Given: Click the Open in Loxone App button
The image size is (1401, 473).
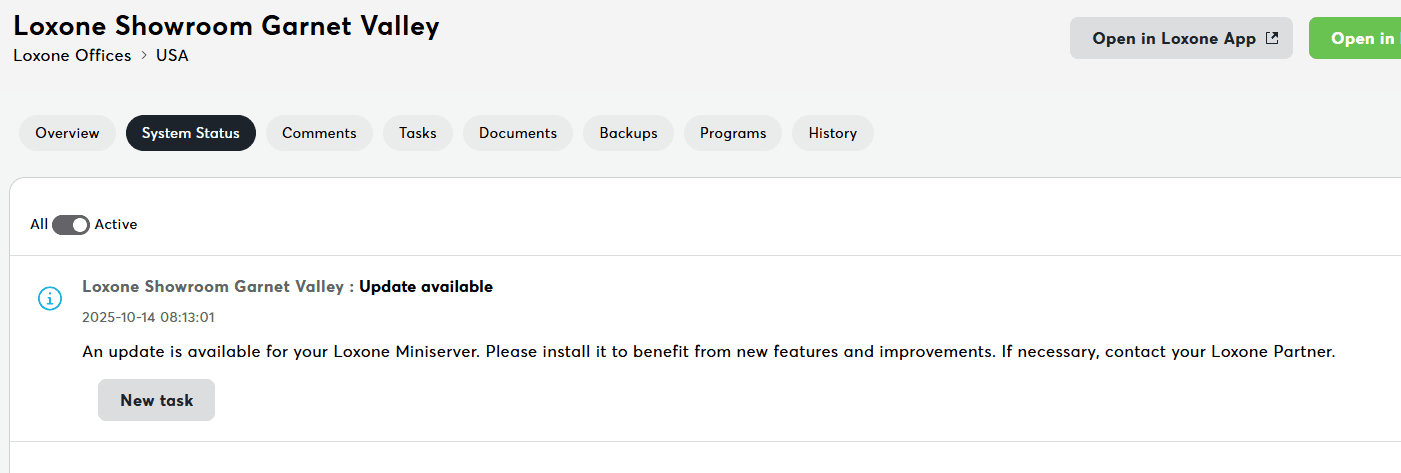Looking at the screenshot, I should (x=1182, y=38).
